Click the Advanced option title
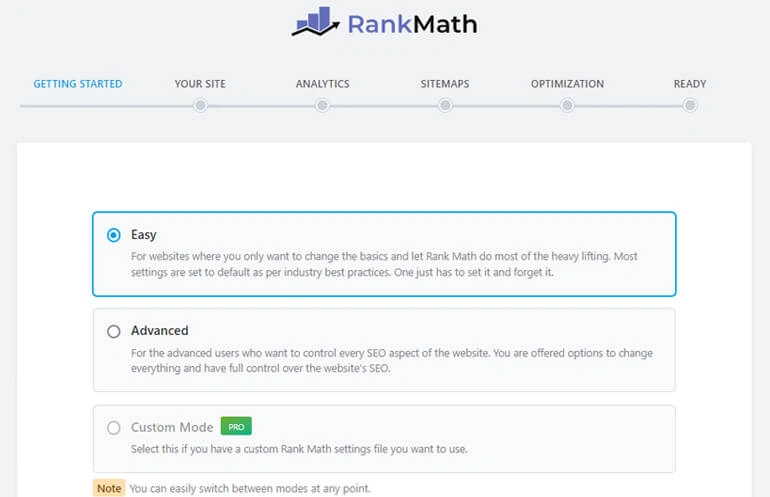770x497 pixels. (x=160, y=331)
